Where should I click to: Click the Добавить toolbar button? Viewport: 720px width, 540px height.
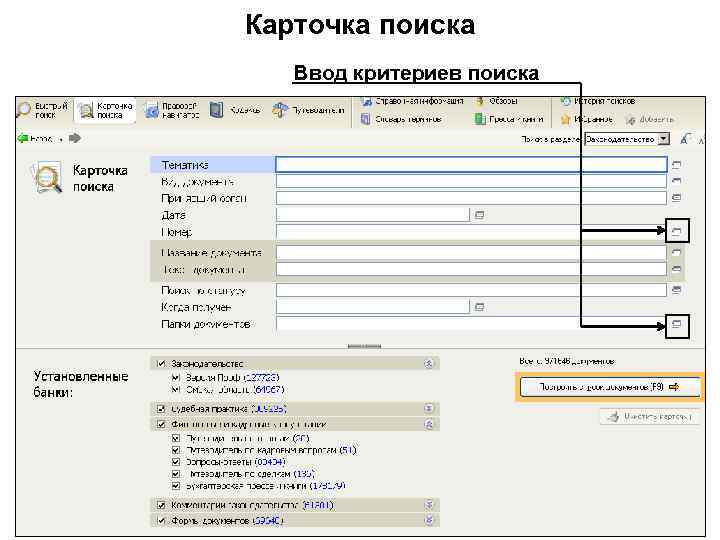(650, 119)
